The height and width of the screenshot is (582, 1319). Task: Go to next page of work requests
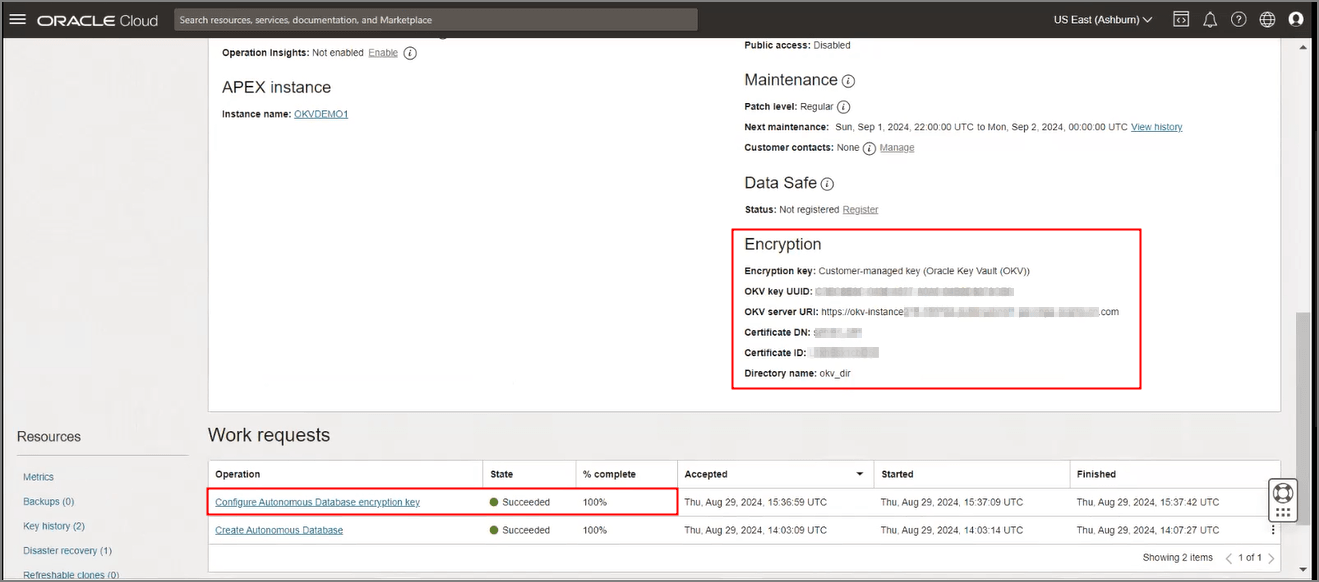(1271, 558)
